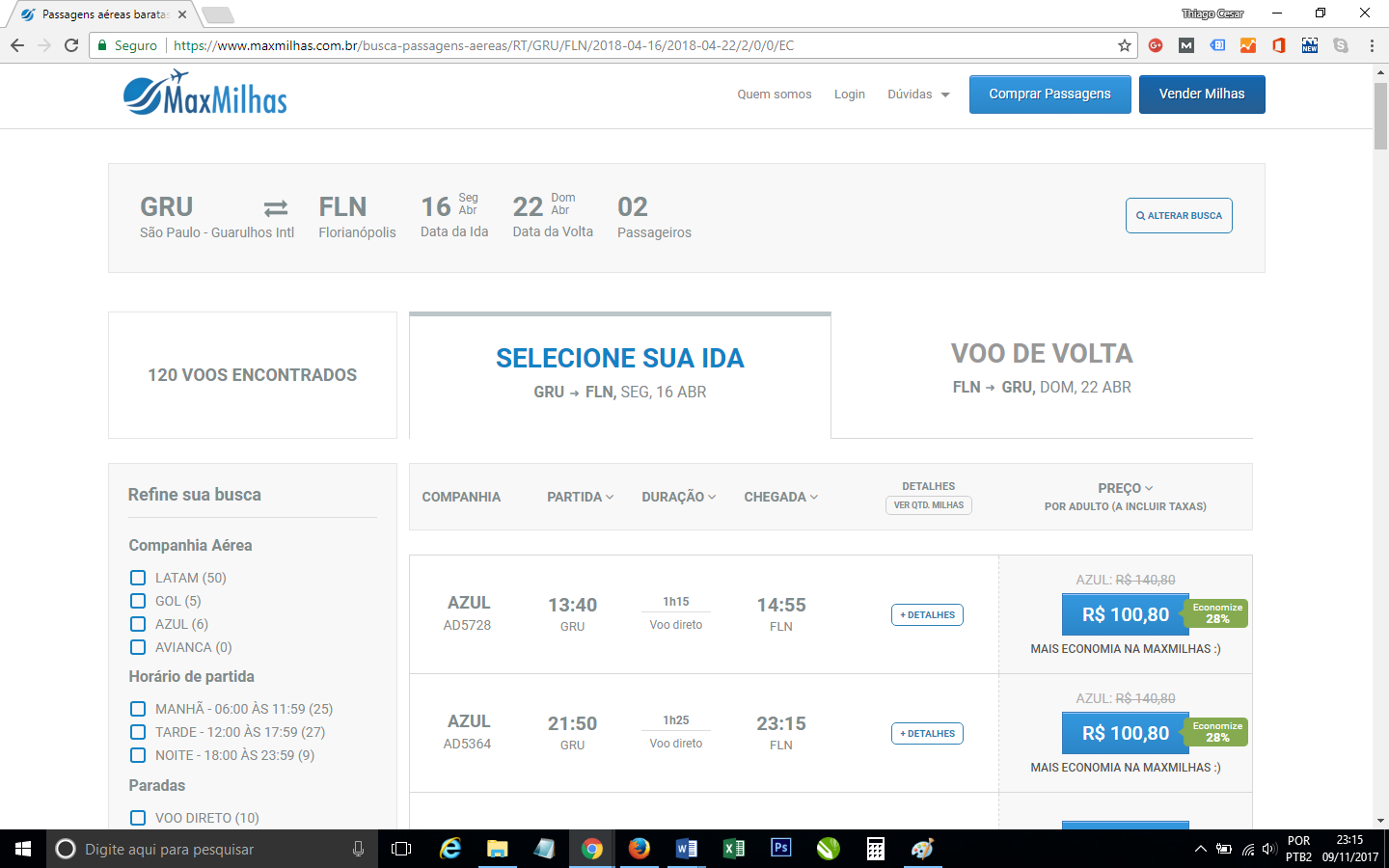This screenshot has height=868, width=1389.
Task: Open Word from taskbar
Action: [687, 849]
